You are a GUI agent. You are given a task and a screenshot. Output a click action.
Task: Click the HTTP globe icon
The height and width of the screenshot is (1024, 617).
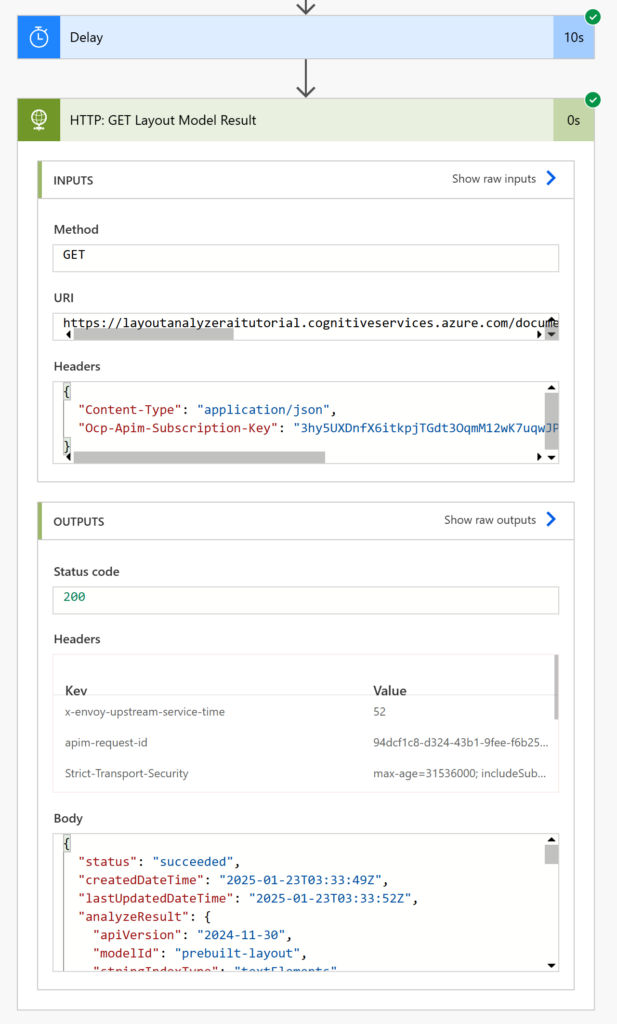point(39,120)
